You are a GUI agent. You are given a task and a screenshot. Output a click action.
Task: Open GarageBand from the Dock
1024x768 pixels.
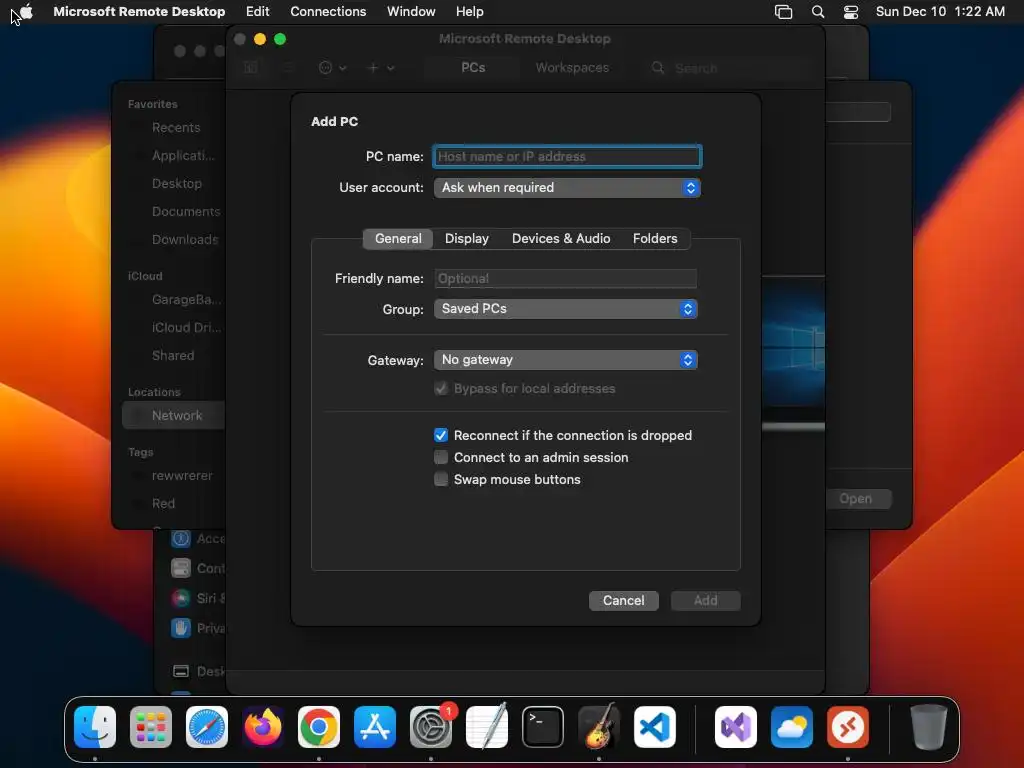[599, 727]
